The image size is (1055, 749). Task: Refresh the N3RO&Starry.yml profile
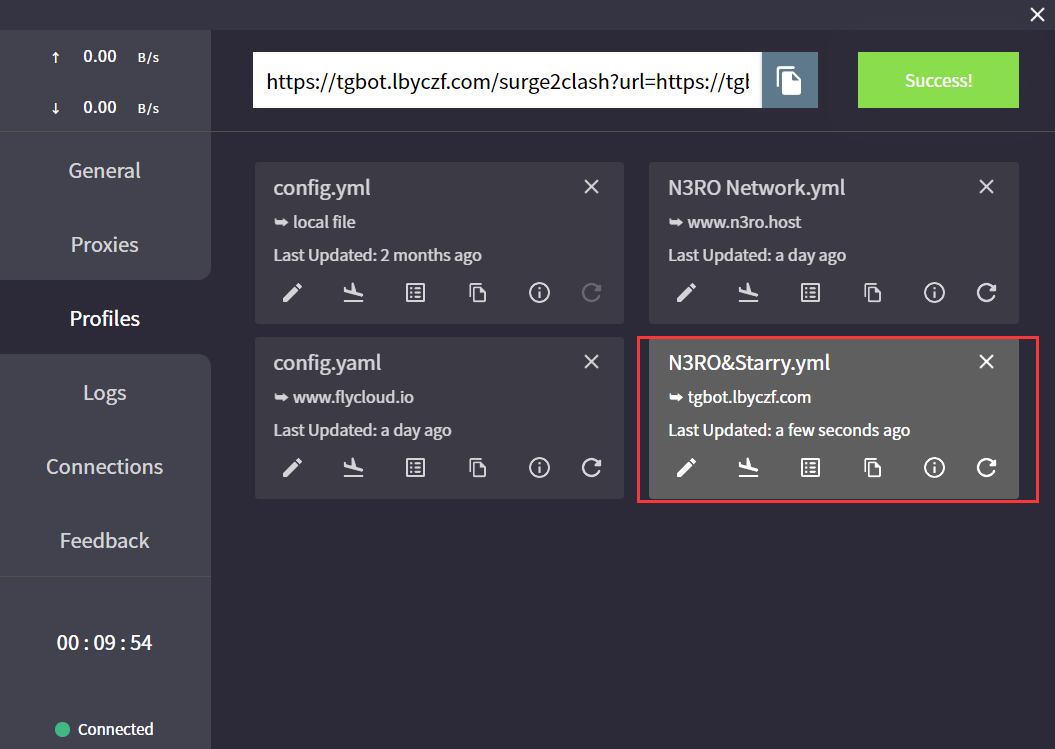click(x=986, y=468)
